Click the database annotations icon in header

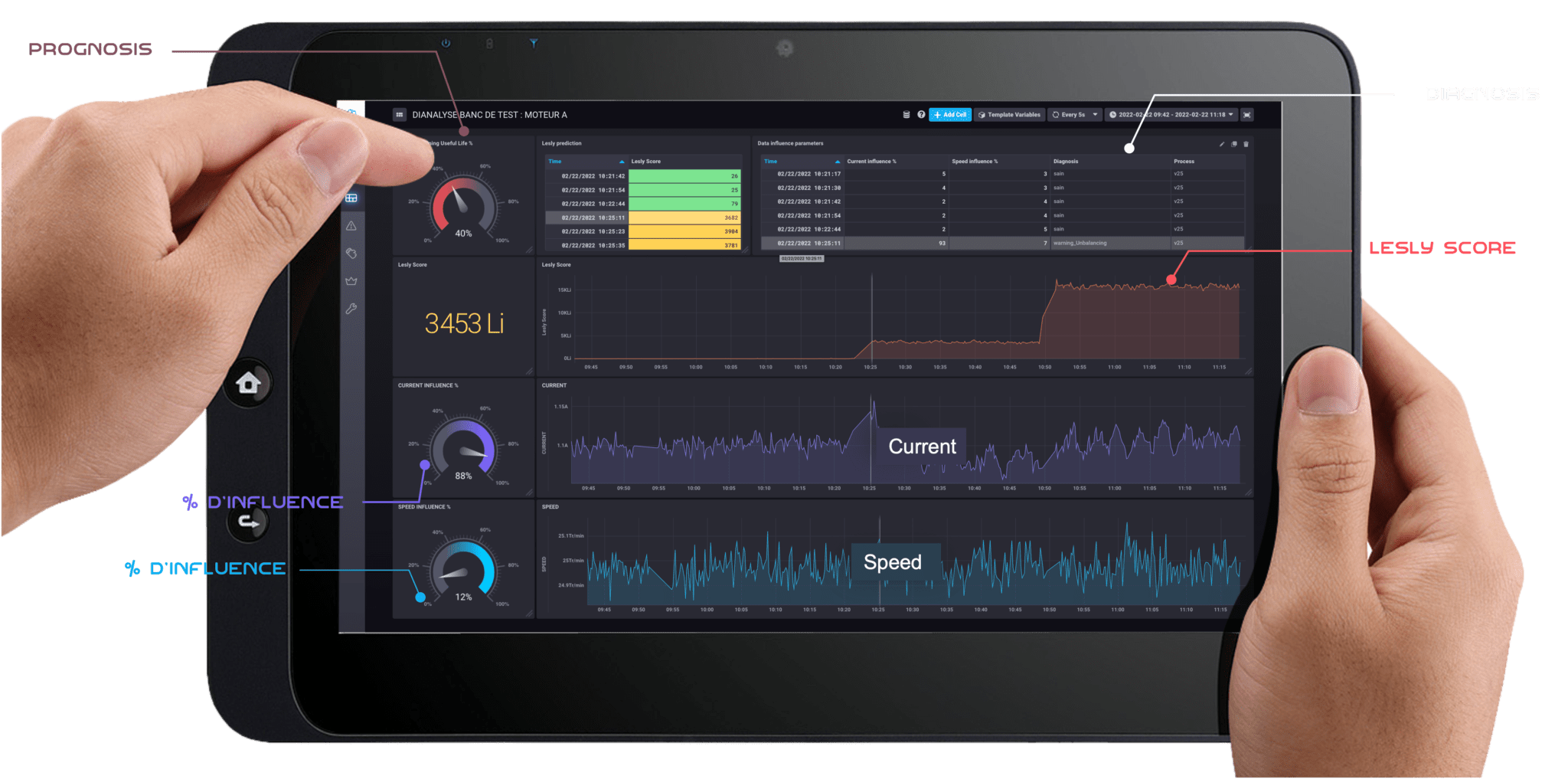pyautogui.click(x=906, y=115)
